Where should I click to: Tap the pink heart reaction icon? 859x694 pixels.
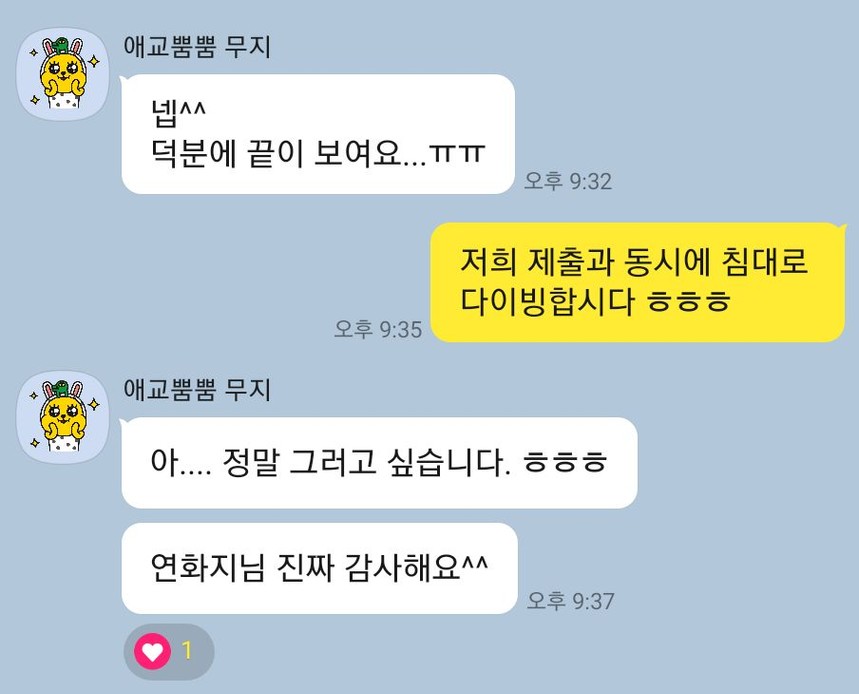[x=152, y=651]
